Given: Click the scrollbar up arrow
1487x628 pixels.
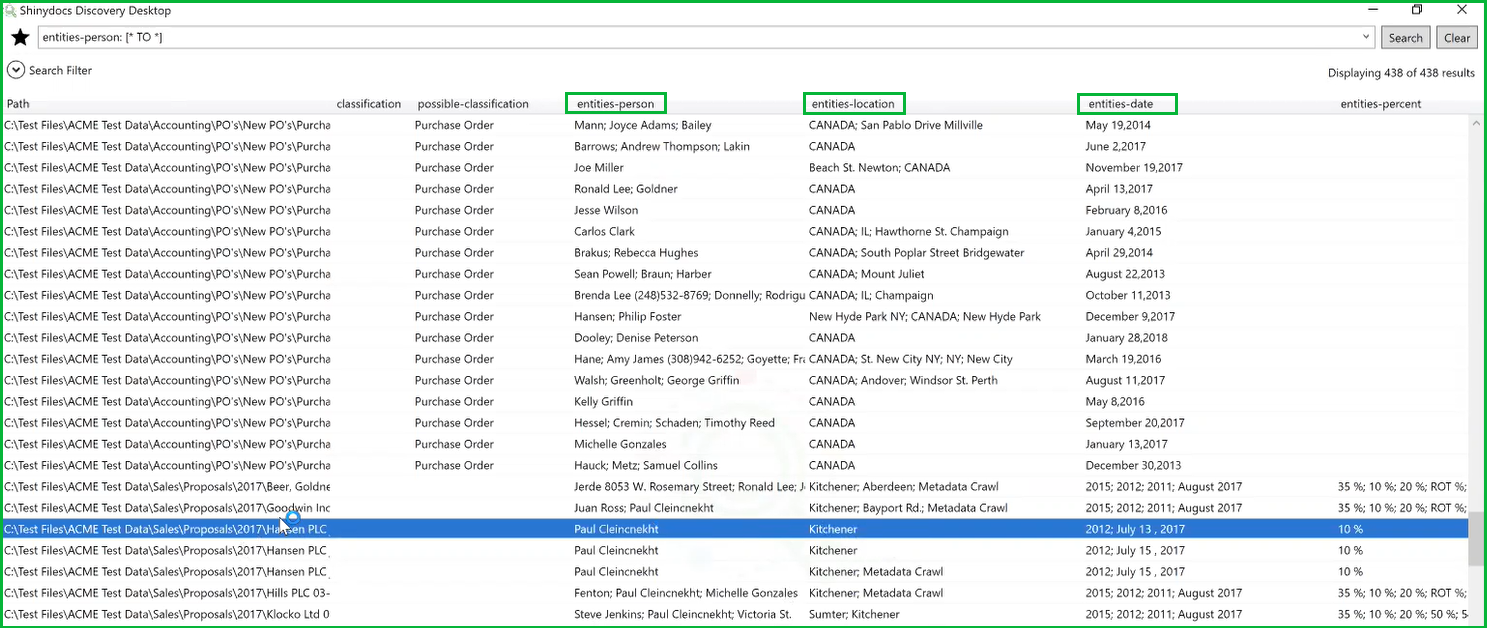Looking at the screenshot, I should (x=1476, y=123).
